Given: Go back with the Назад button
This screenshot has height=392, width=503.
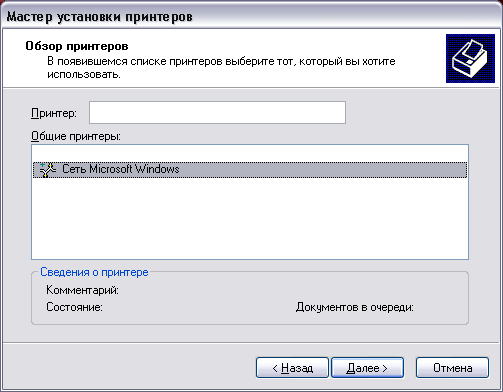Looking at the screenshot, I should (292, 368).
